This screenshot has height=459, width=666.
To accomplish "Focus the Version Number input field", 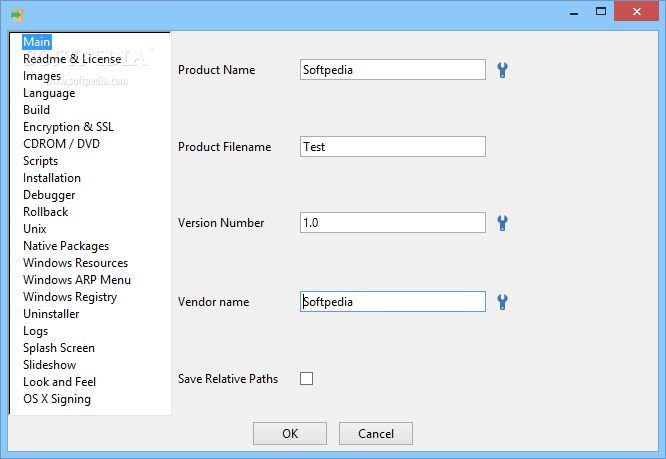I will click(x=393, y=222).
